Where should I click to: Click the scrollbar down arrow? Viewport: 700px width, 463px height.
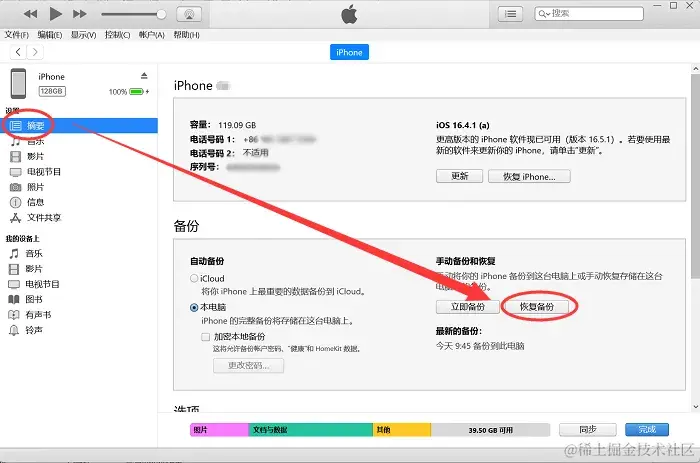point(696,407)
